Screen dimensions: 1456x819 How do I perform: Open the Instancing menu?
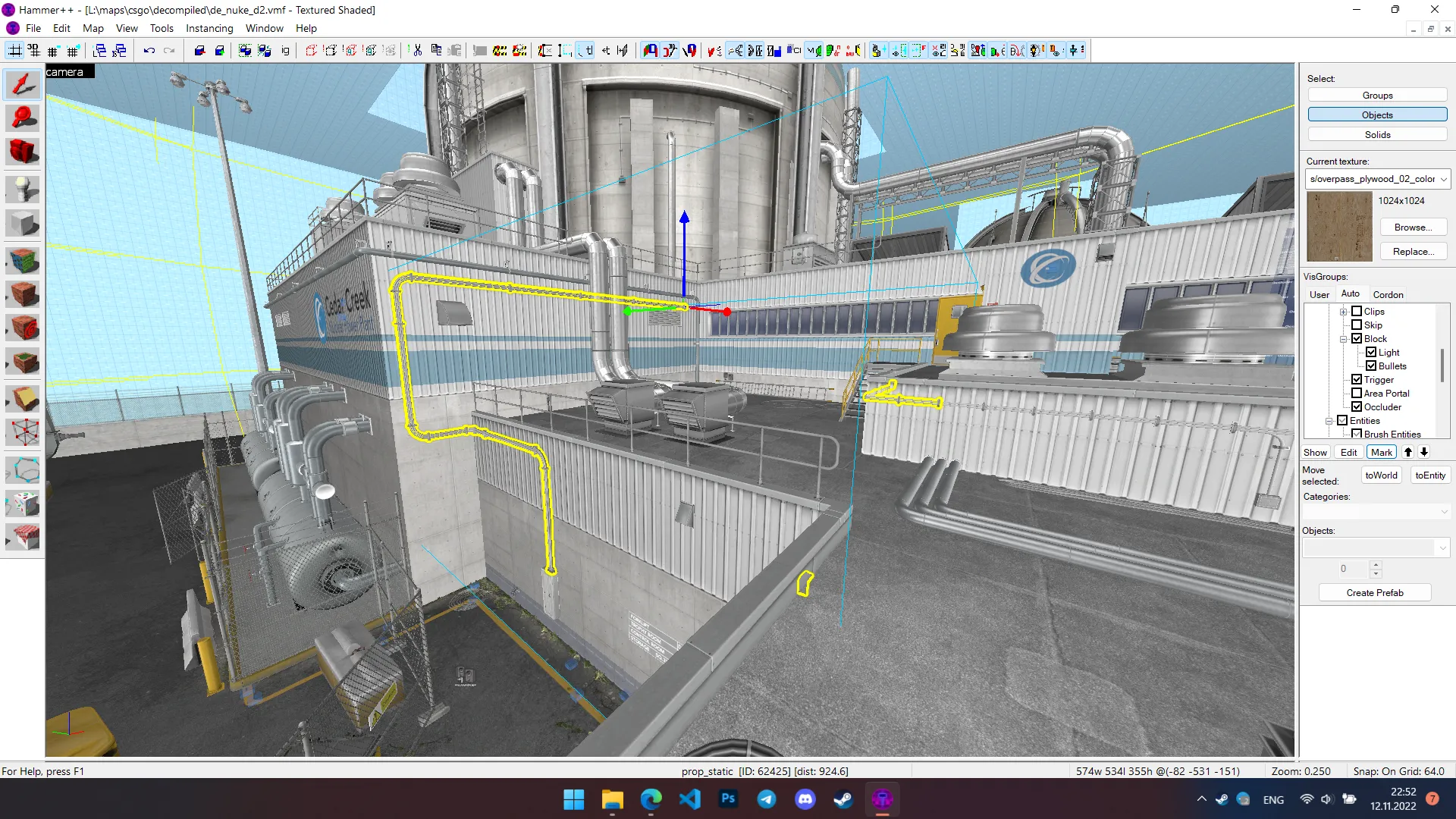209,28
